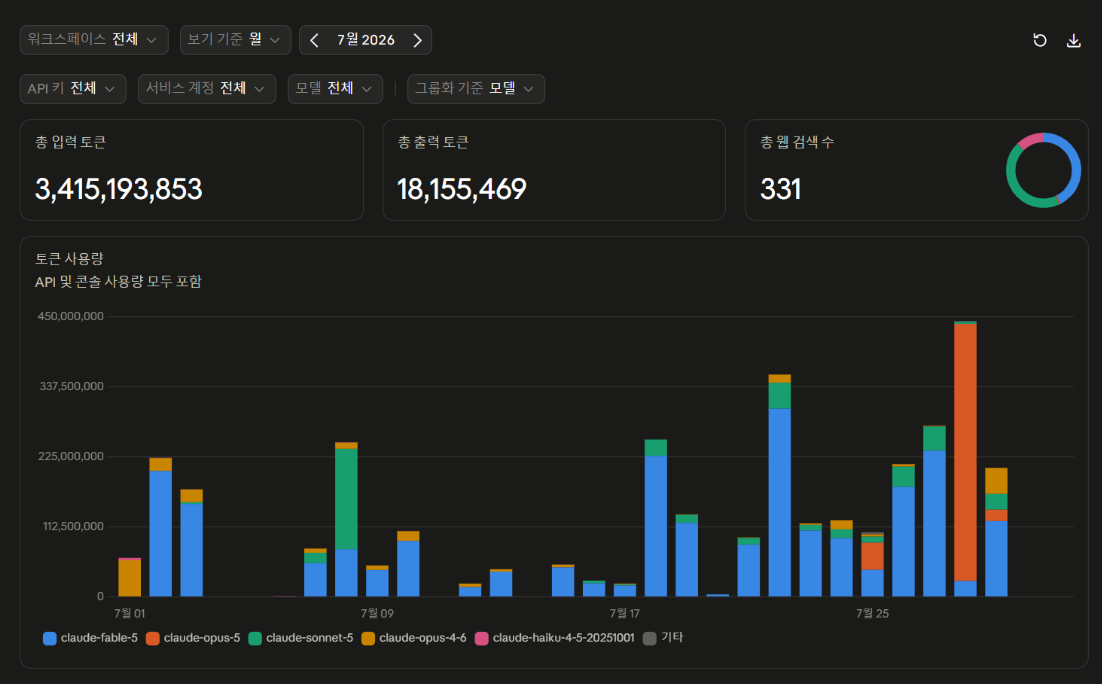Viewport: 1102px width, 684px height.
Task: Click the refresh icon at top right
Action: (1039, 40)
